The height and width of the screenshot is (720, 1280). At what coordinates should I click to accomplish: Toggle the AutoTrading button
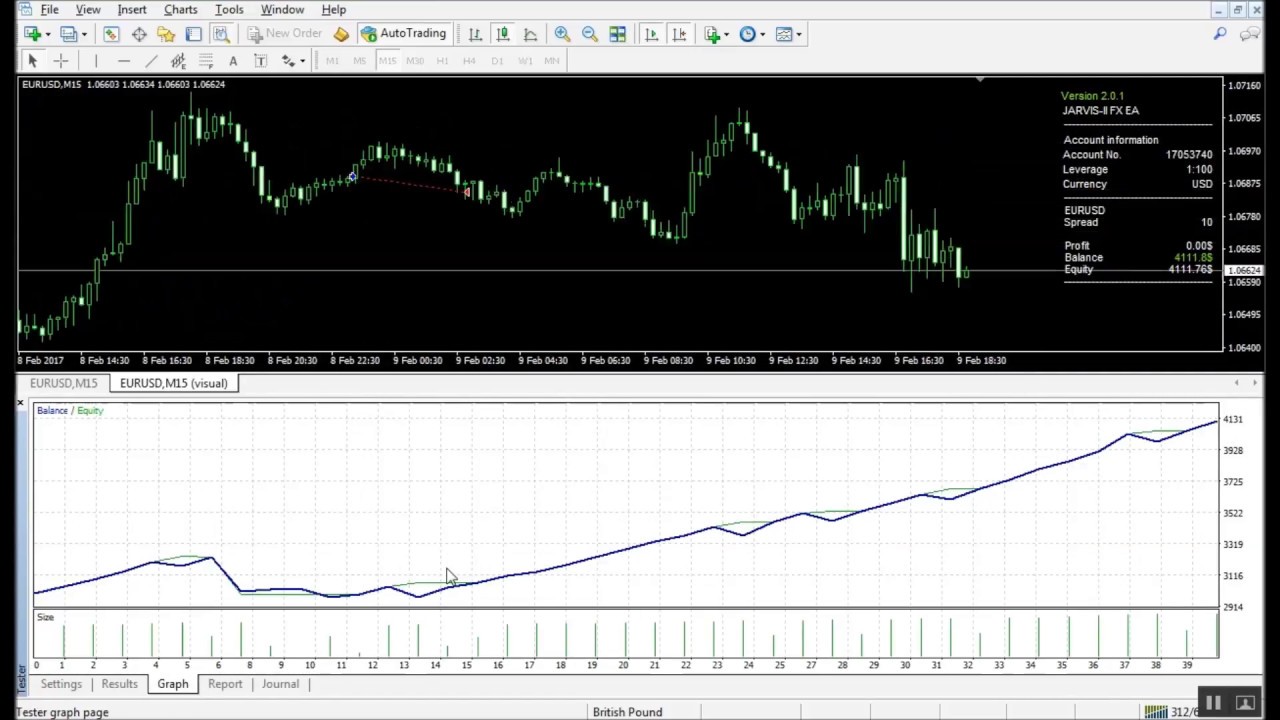tap(404, 34)
